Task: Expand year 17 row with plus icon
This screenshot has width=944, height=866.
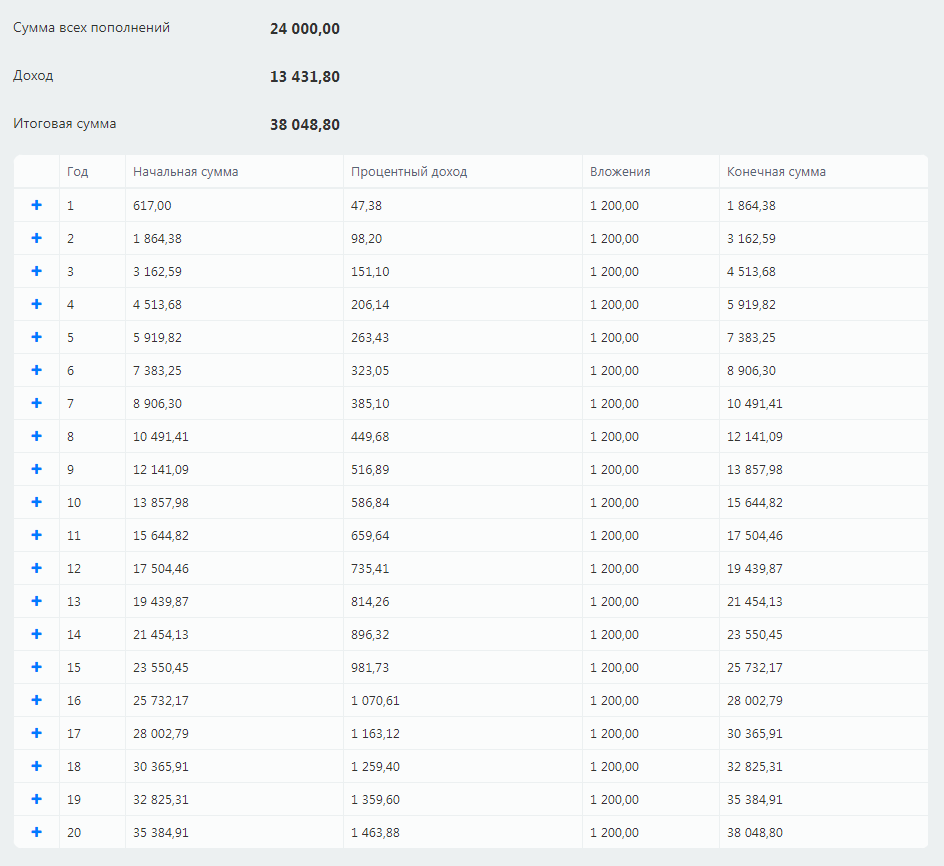Action: click(x=37, y=733)
